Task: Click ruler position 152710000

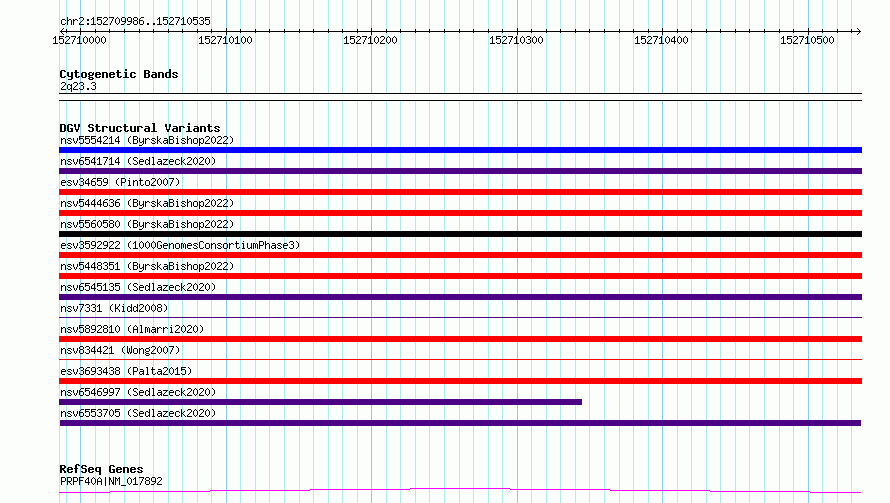Action: 79,40
